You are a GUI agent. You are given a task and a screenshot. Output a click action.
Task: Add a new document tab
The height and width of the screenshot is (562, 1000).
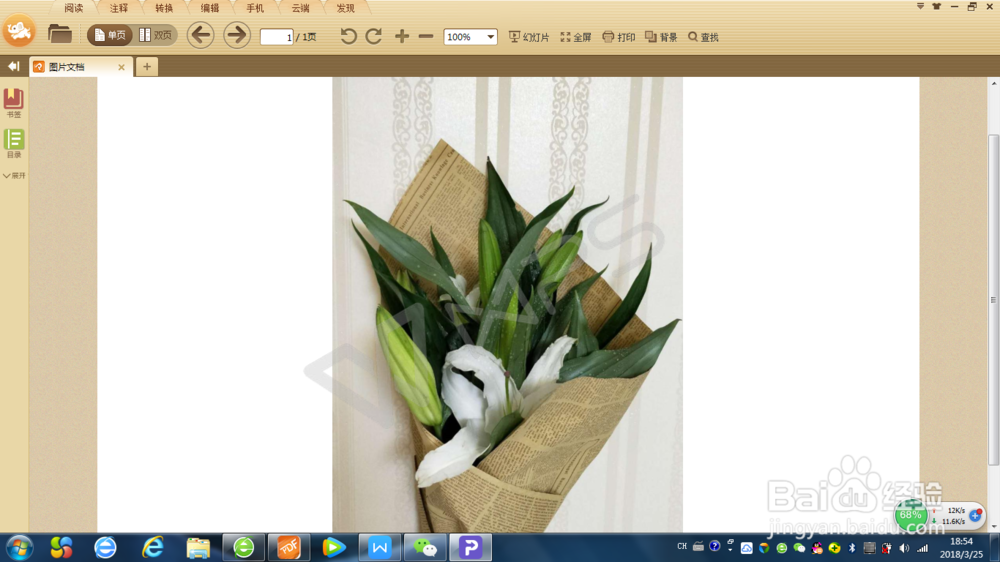pyautogui.click(x=147, y=66)
